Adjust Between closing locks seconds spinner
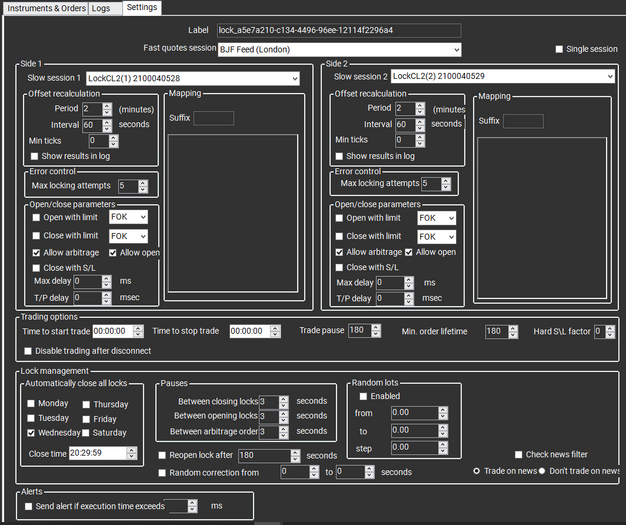 [x=283, y=401]
